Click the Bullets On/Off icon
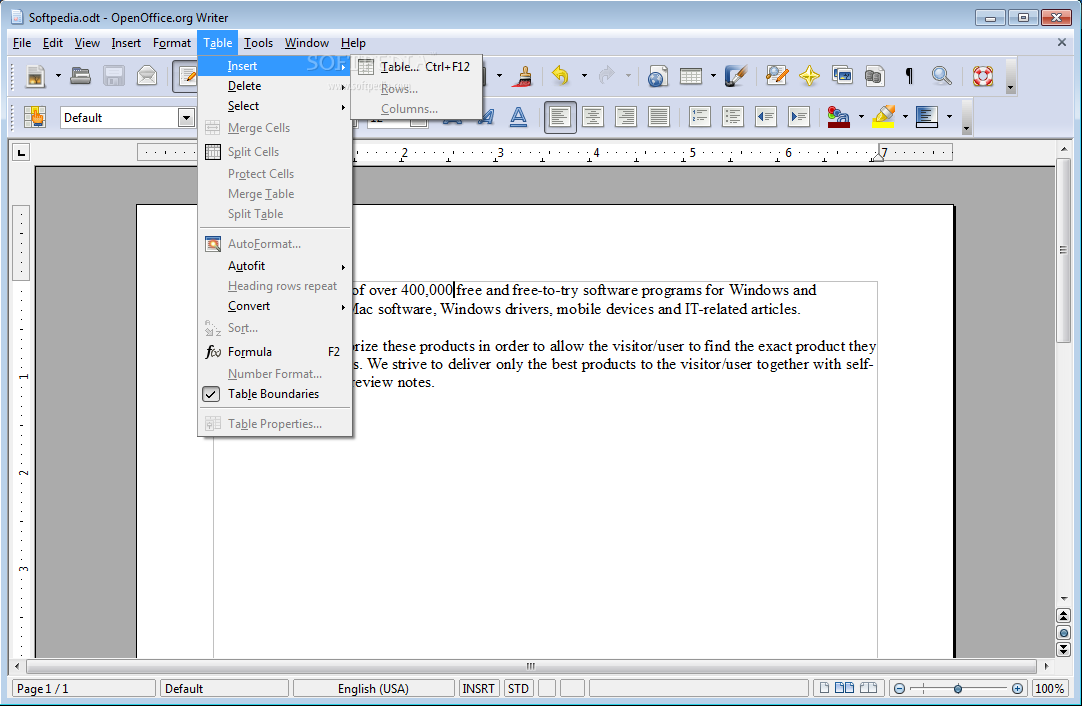Image resolution: width=1082 pixels, height=706 pixels. [732, 117]
